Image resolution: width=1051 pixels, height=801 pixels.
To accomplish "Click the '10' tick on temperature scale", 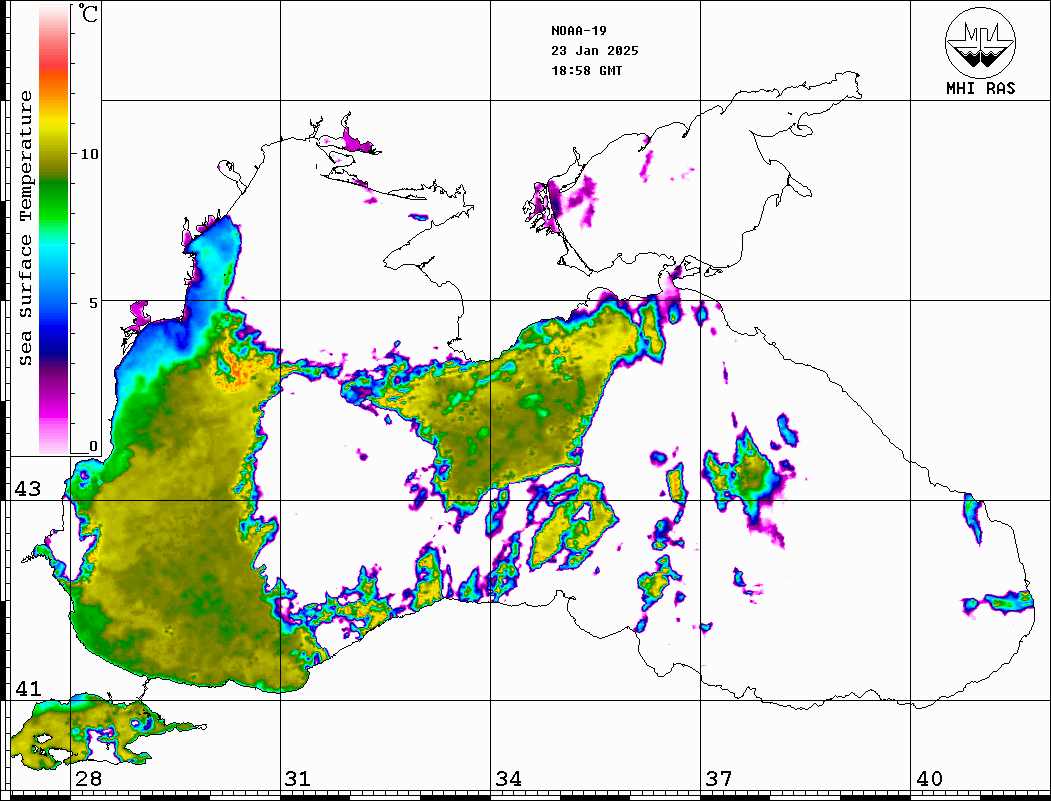I will [x=89, y=154].
